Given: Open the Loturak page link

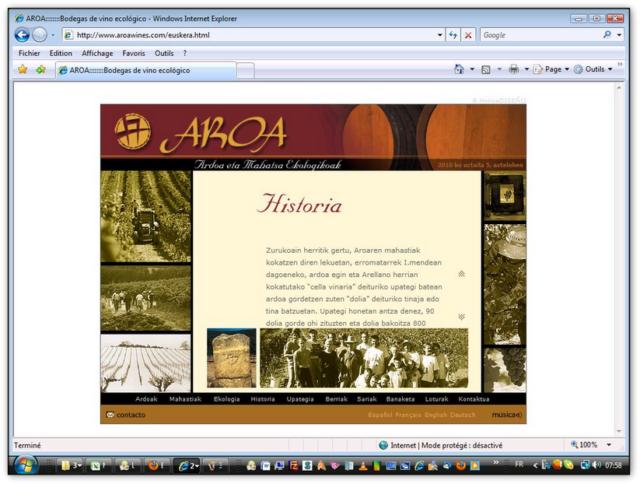Looking at the screenshot, I should (x=436, y=399).
